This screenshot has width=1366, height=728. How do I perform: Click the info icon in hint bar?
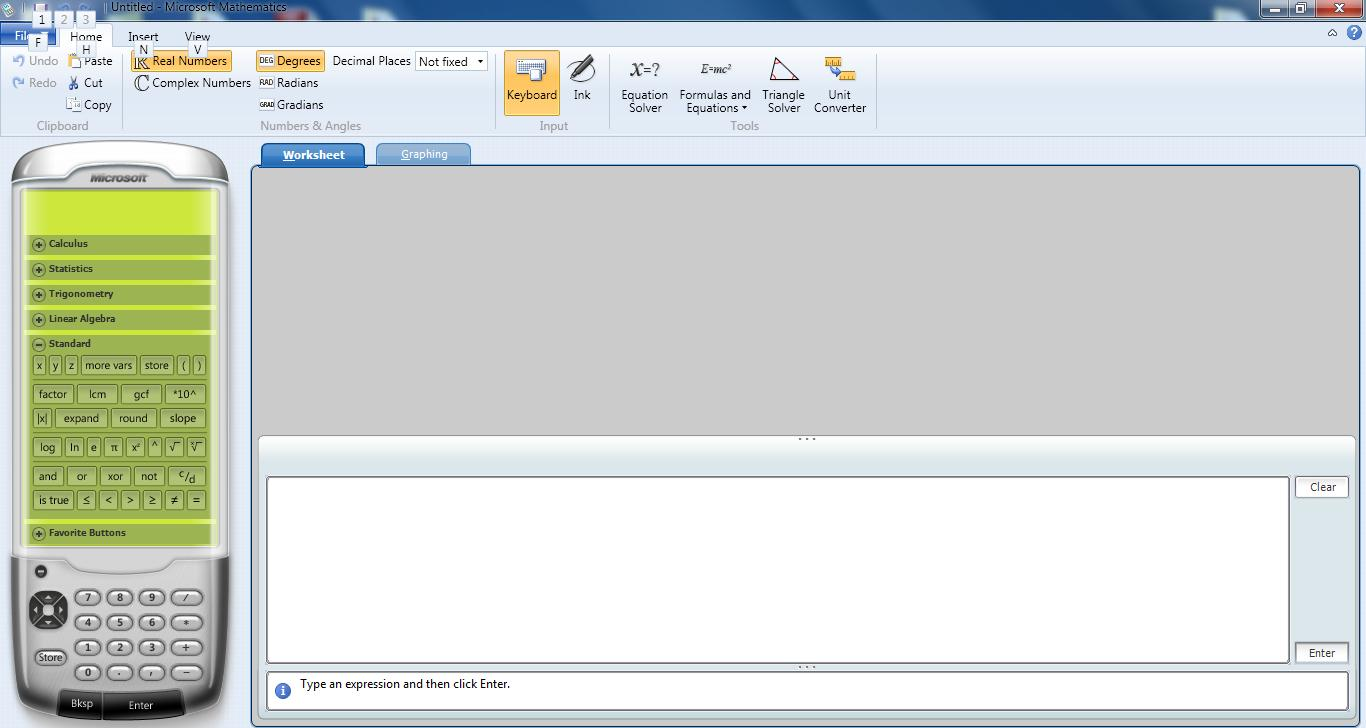[x=283, y=691]
